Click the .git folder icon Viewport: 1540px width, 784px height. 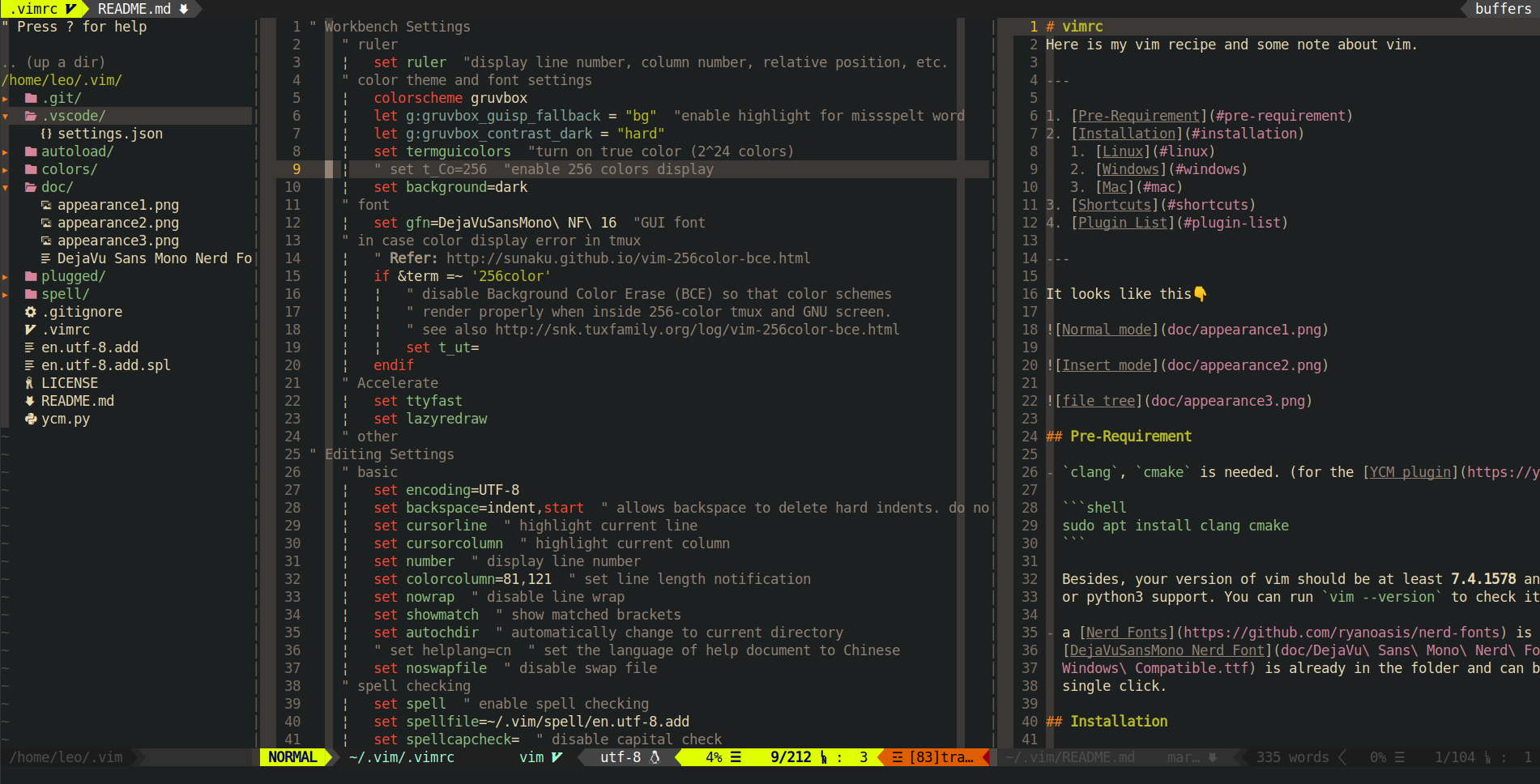(31, 98)
